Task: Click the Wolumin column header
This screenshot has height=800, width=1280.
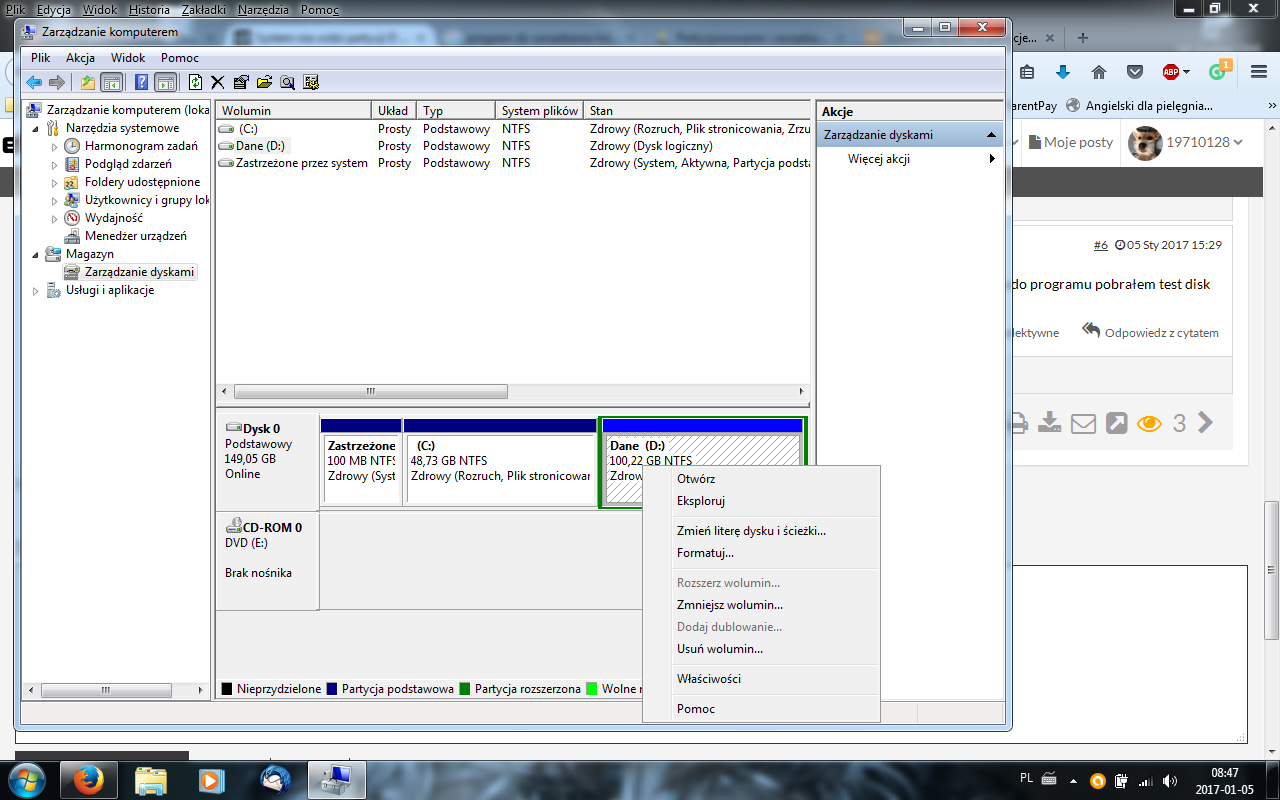Action: pos(294,111)
